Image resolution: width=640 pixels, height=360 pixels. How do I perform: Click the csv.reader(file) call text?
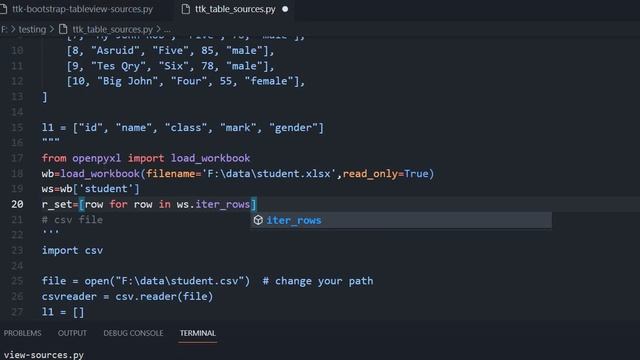point(164,296)
